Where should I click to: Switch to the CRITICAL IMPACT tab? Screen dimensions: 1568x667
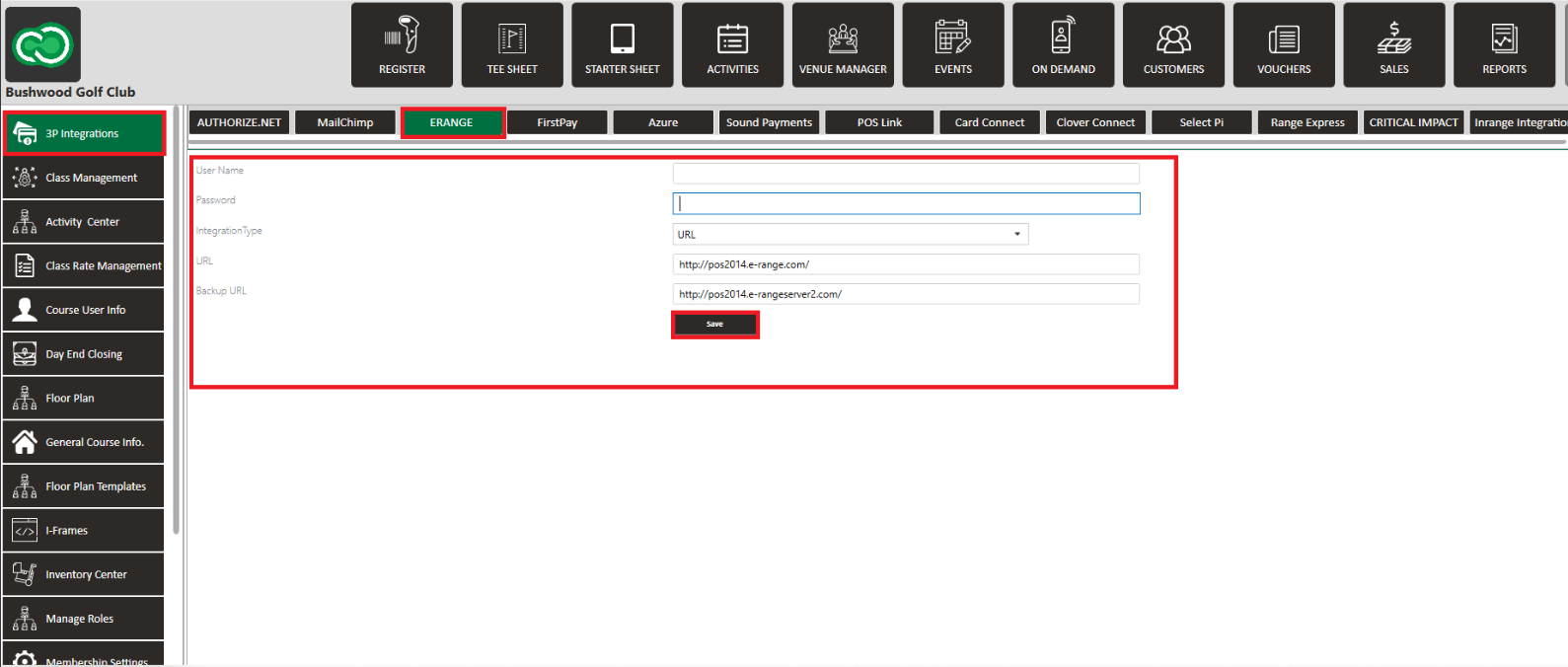coord(1413,122)
